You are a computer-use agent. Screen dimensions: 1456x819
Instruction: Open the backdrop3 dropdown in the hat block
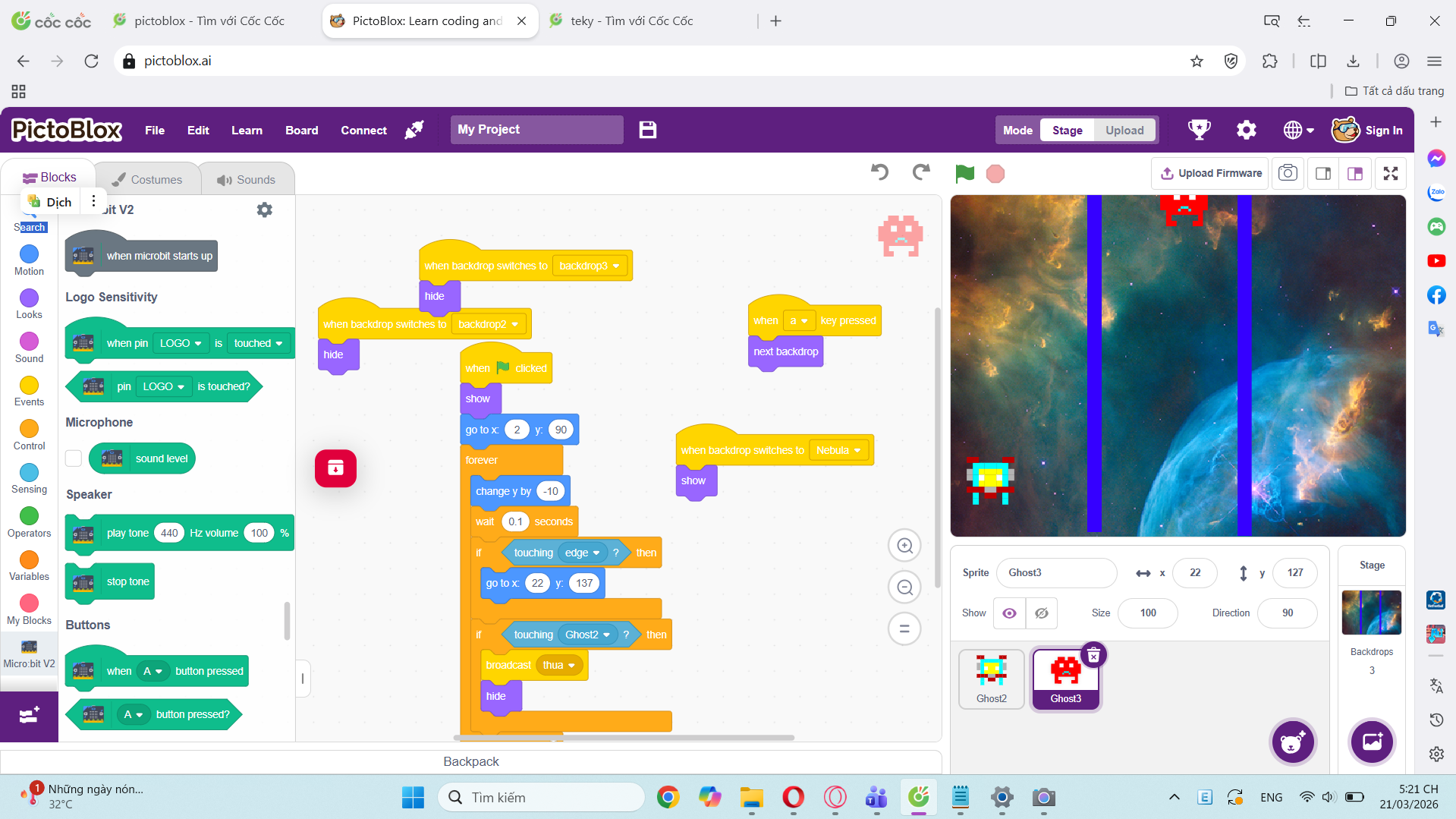(590, 266)
